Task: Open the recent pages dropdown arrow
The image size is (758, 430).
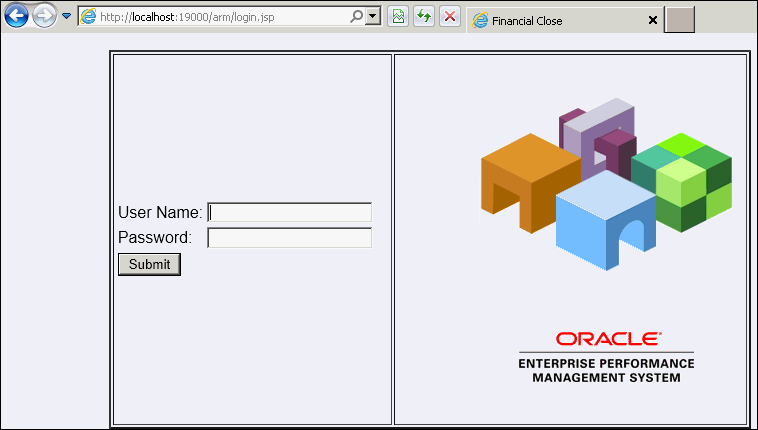Action: coord(67,16)
